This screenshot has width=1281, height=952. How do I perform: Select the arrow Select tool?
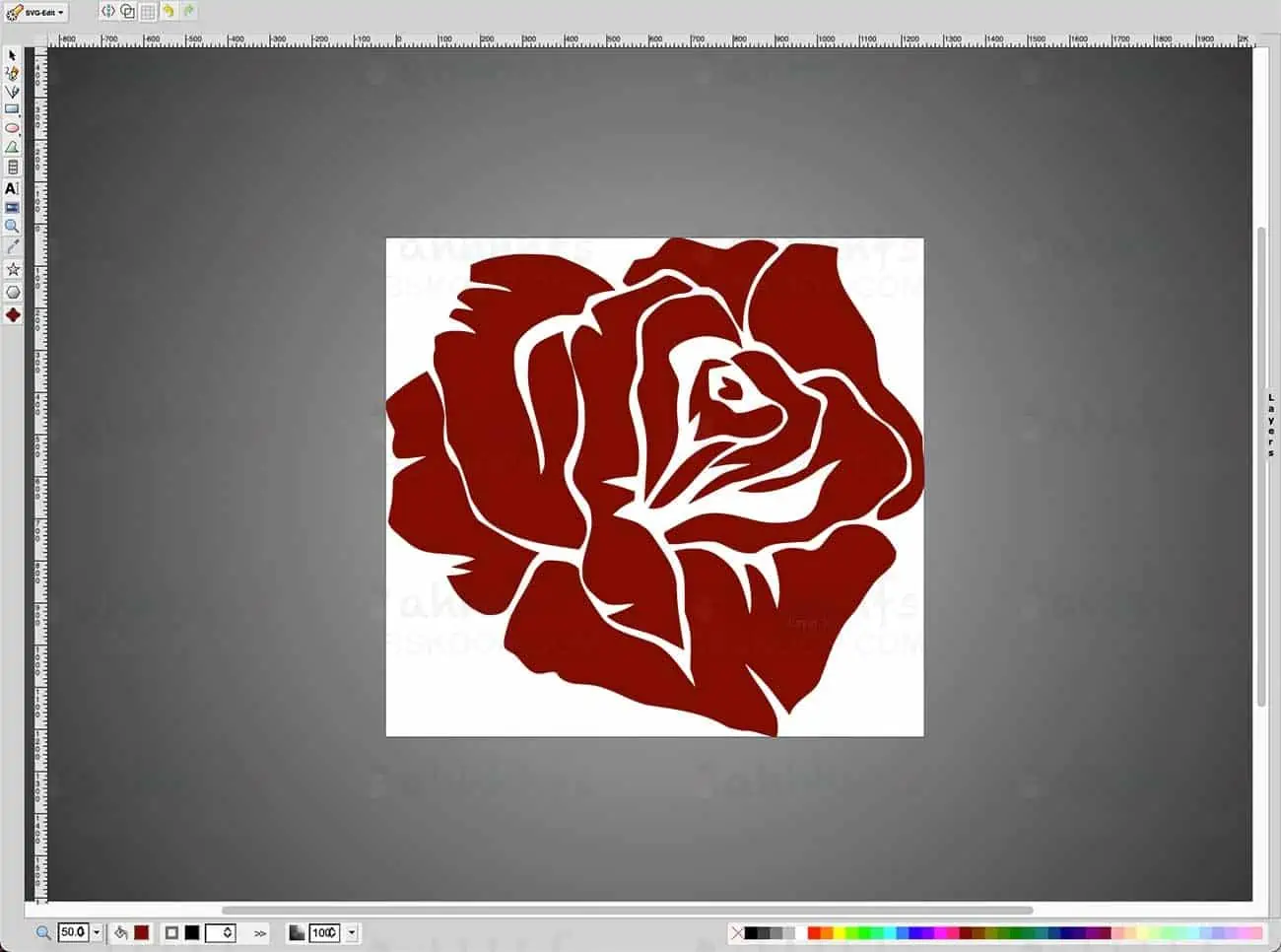[x=12, y=55]
